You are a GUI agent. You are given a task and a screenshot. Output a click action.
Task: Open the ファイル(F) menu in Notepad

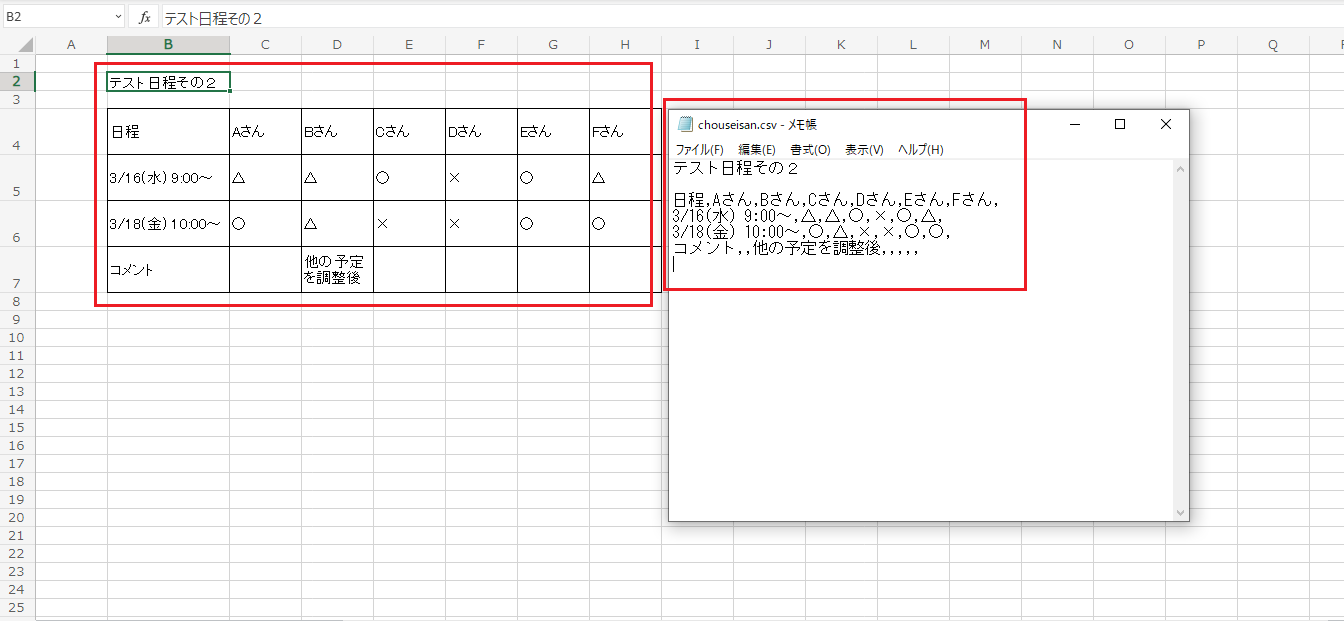click(699, 150)
